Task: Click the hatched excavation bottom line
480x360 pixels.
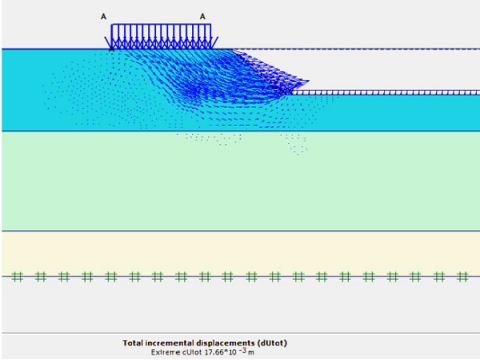Action: 386,93
